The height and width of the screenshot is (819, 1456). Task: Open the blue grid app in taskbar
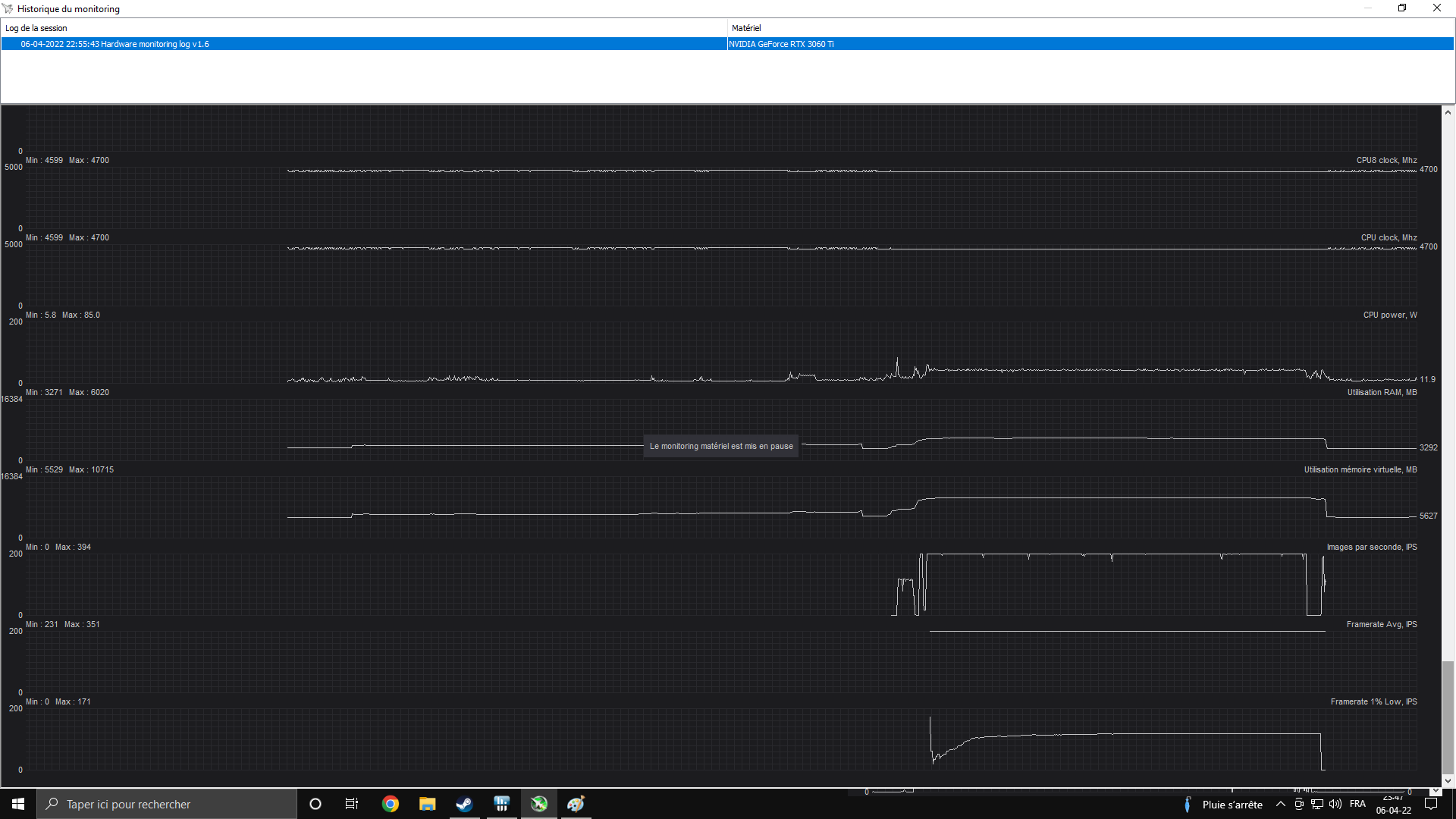coord(501,804)
